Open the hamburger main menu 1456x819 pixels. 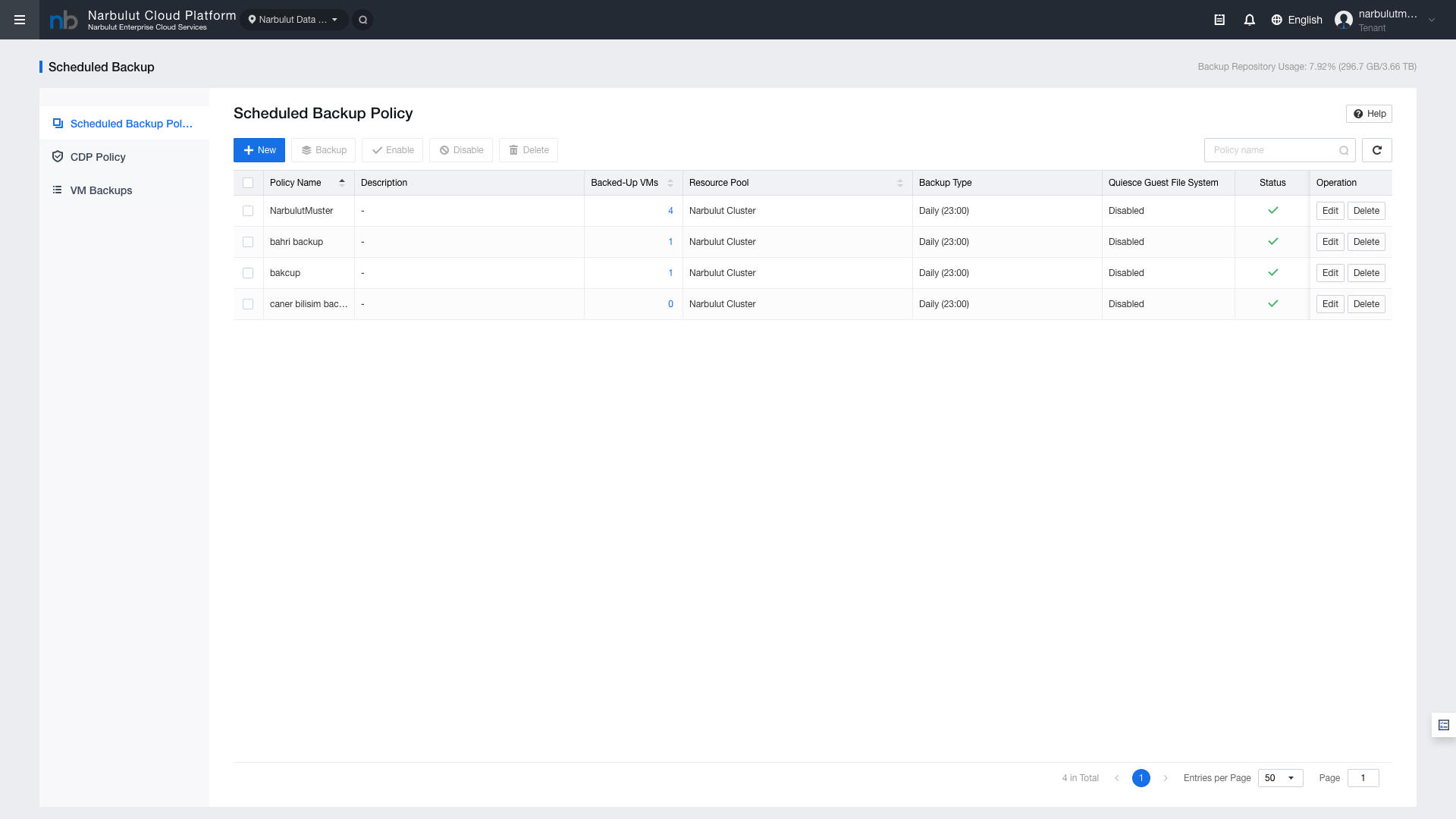20,20
